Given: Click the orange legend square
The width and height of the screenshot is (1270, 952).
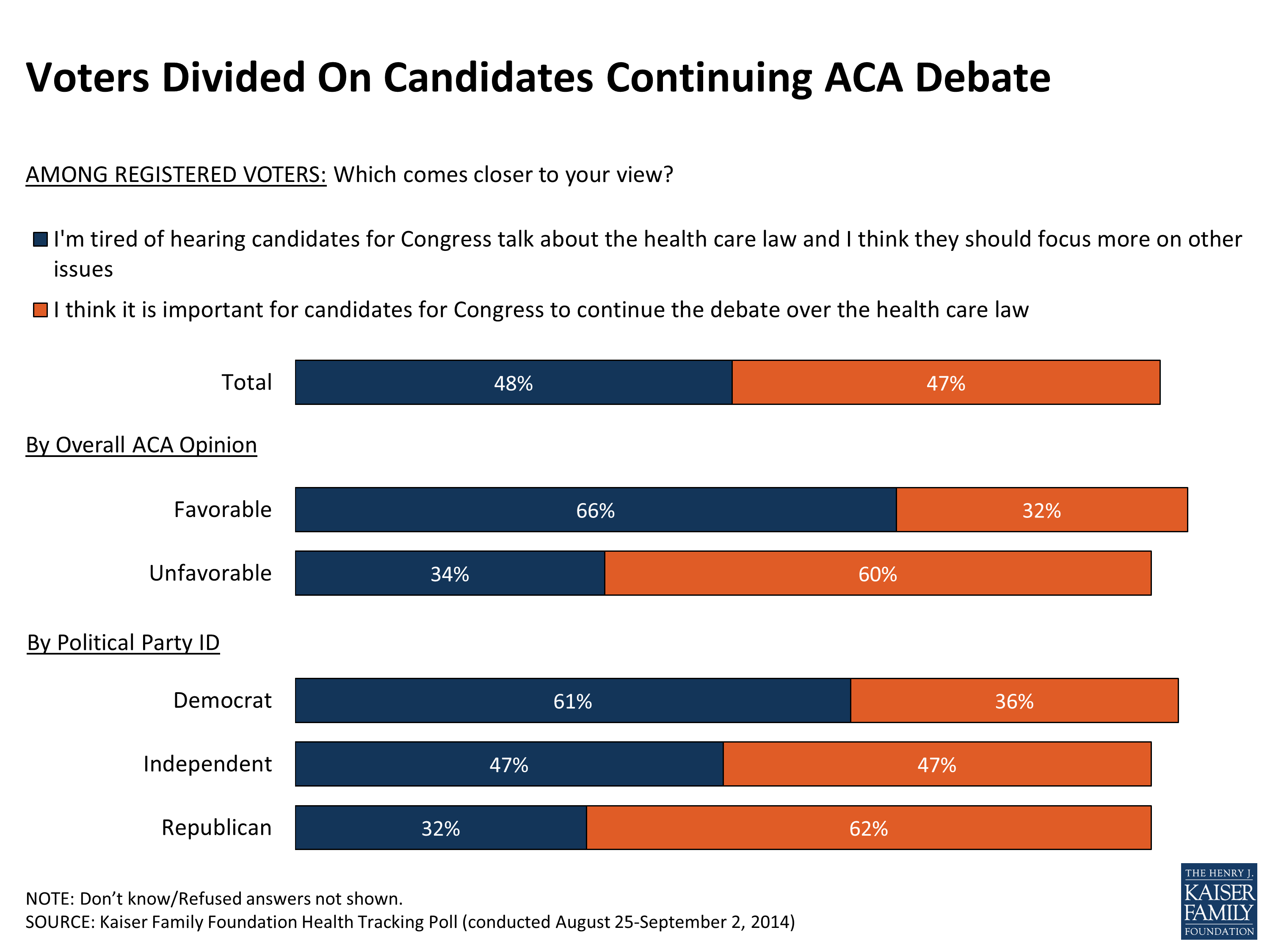Looking at the screenshot, I should [x=40, y=310].
